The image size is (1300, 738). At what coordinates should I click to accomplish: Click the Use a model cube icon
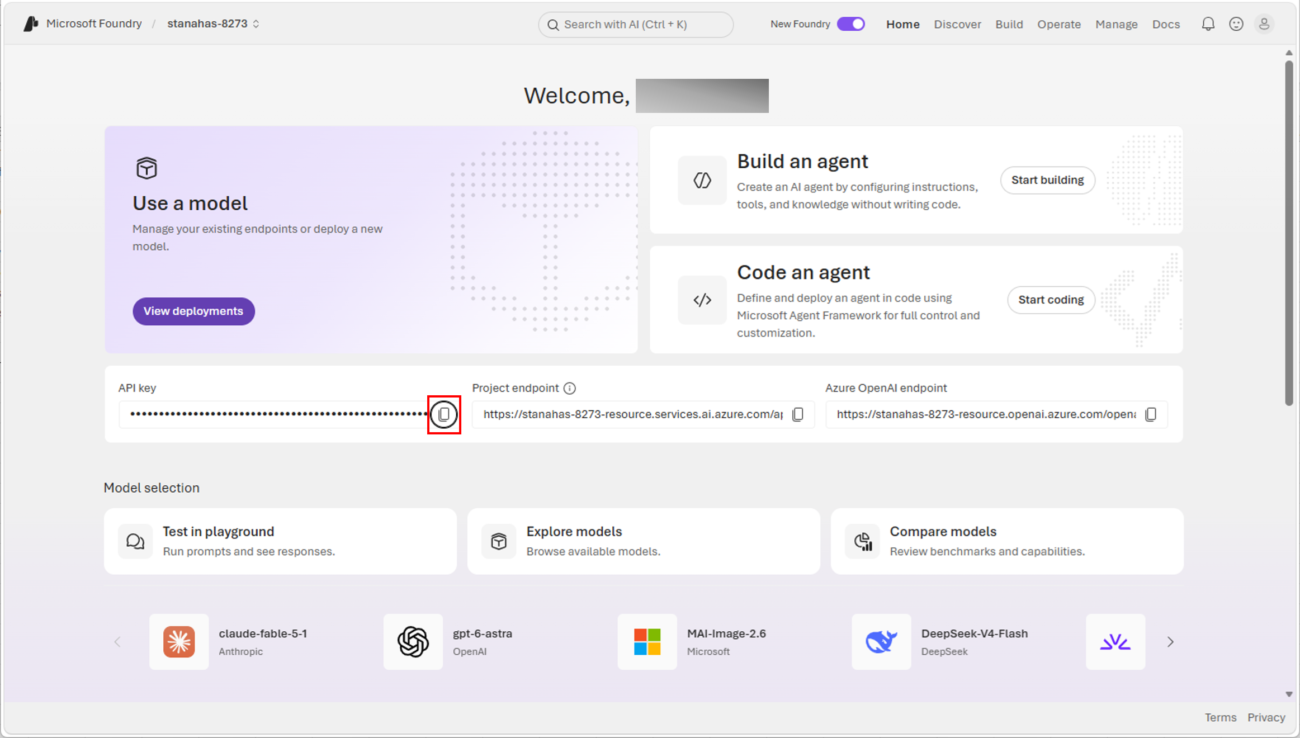click(147, 168)
